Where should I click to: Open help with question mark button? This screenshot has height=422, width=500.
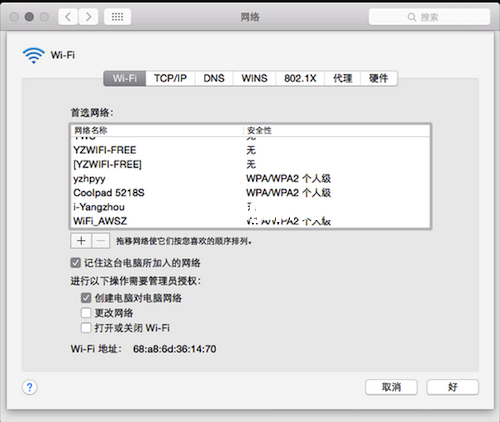pos(30,387)
